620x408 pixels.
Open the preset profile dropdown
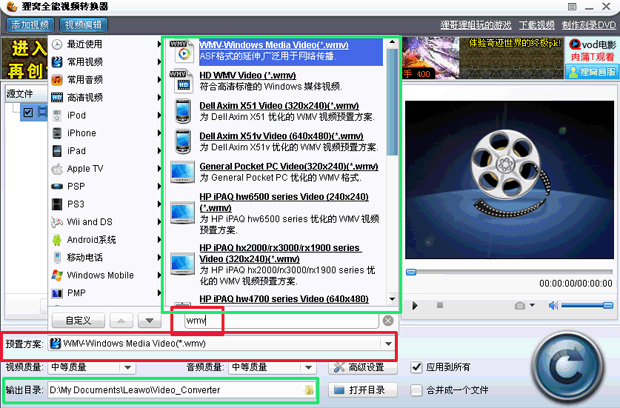coord(388,344)
